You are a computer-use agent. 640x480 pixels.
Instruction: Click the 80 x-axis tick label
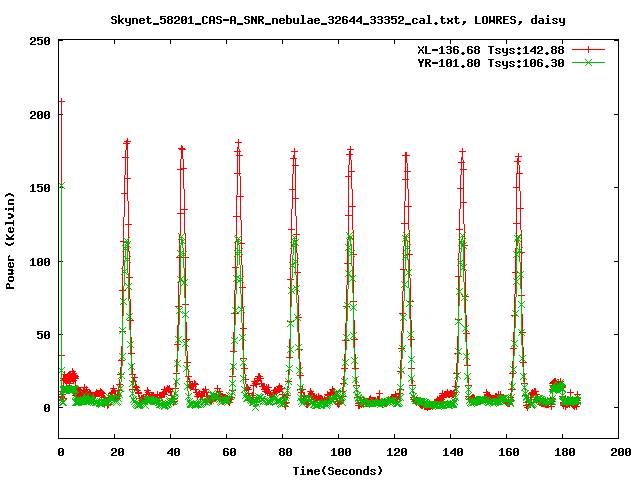[285, 452]
